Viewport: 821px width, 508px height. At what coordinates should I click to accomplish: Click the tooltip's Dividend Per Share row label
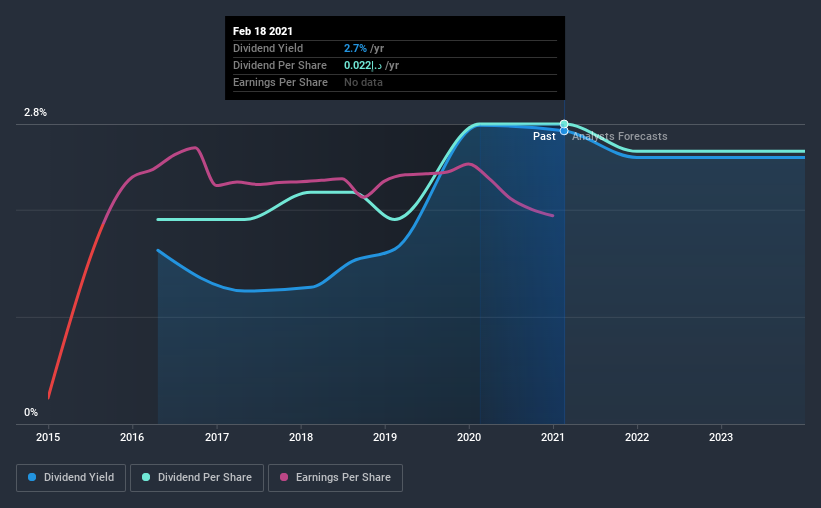tap(280, 65)
